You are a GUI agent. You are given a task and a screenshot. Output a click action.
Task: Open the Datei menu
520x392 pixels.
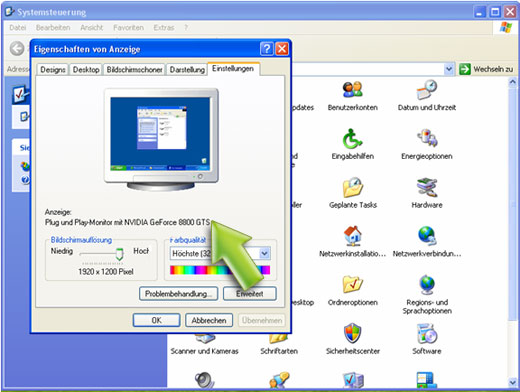18,28
